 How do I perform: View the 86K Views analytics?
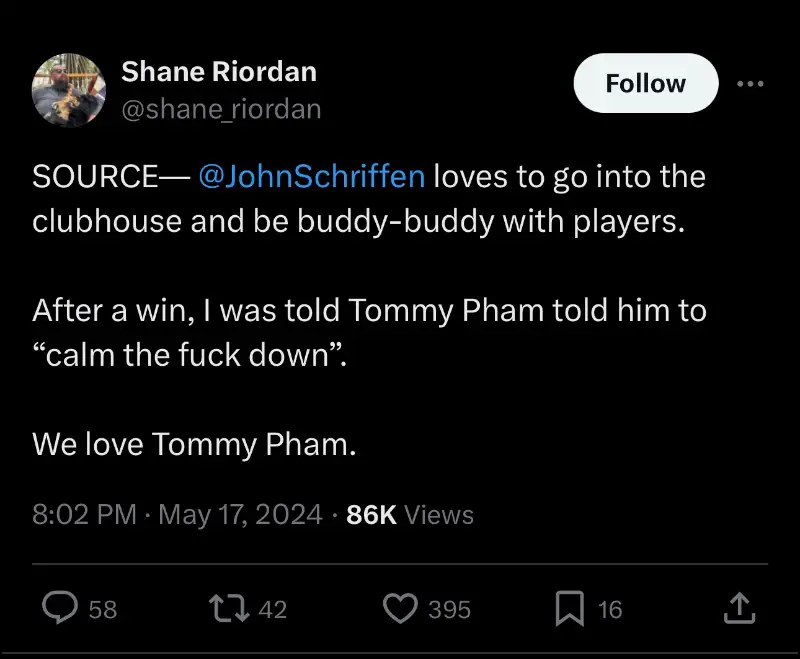tap(409, 515)
